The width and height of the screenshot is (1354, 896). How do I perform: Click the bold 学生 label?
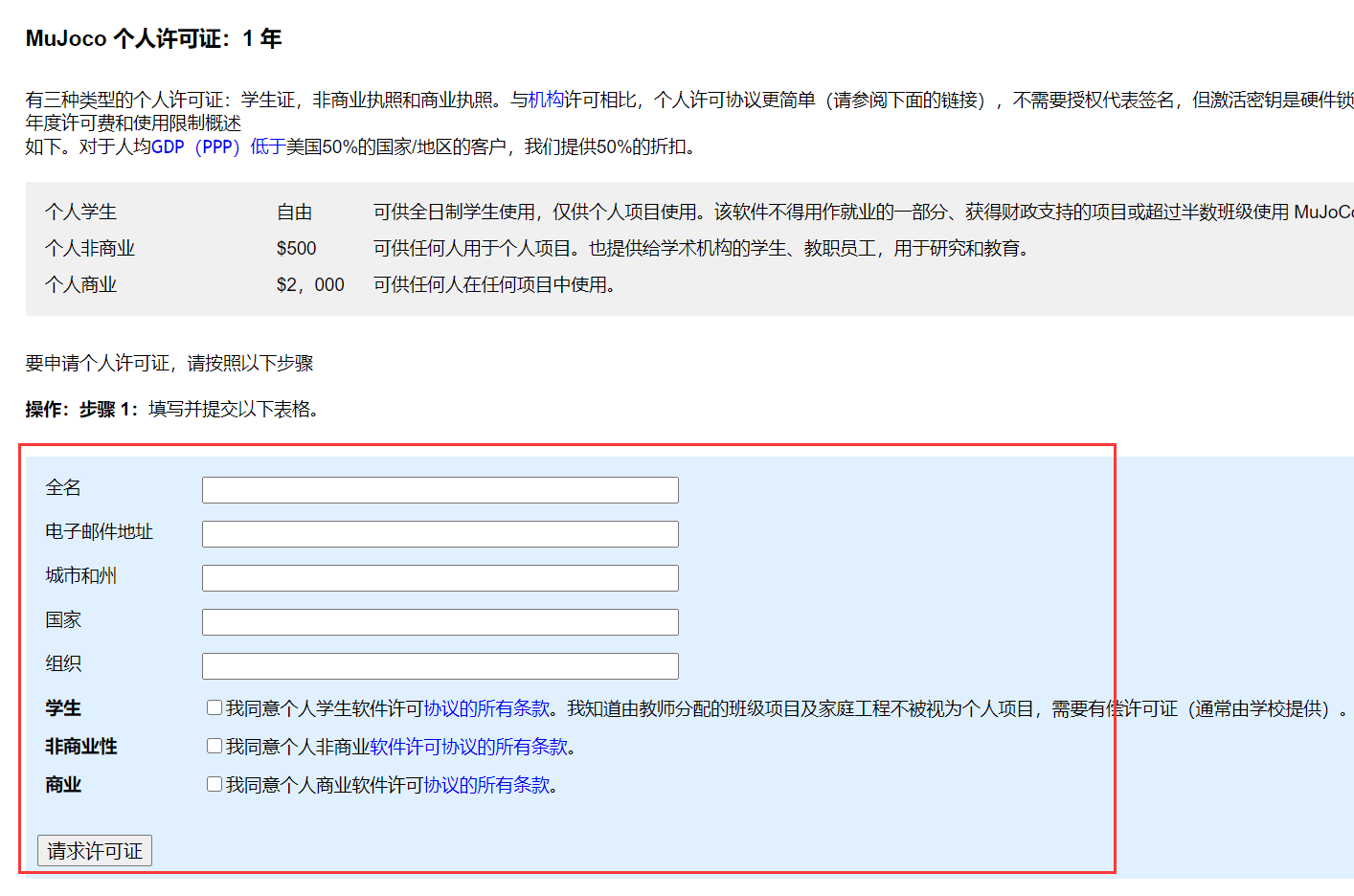63,708
